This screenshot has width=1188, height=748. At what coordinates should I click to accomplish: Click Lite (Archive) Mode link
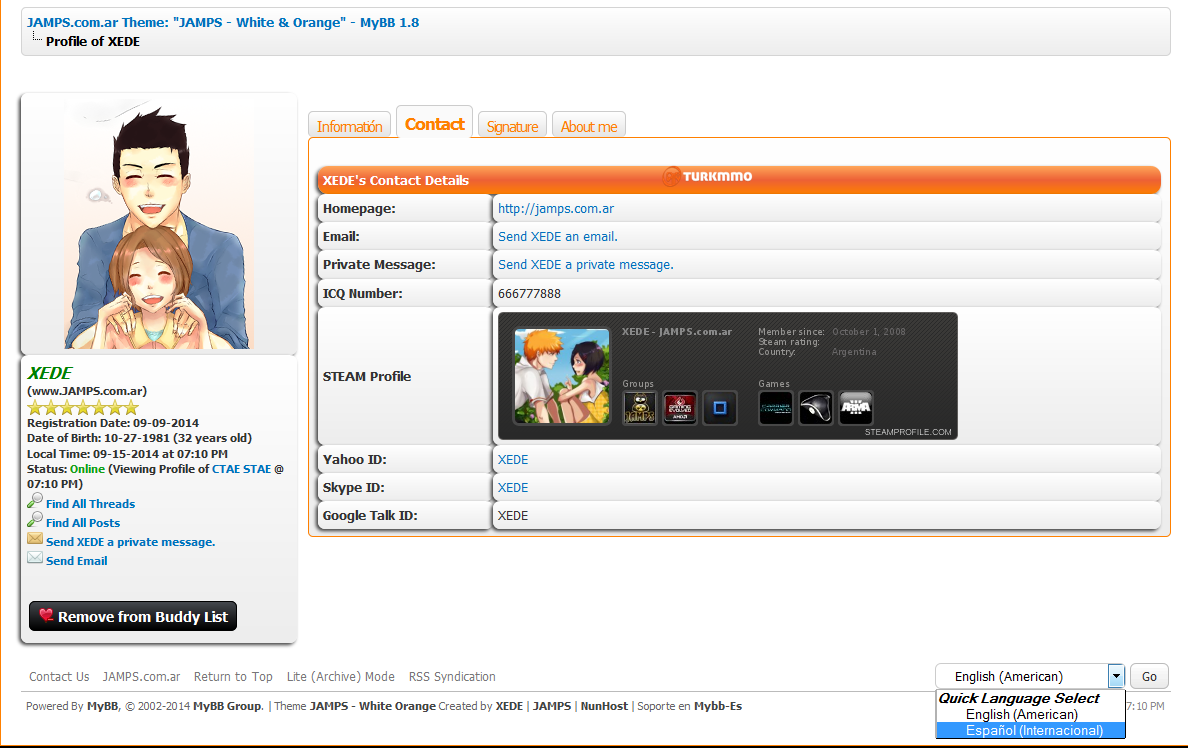coord(341,677)
